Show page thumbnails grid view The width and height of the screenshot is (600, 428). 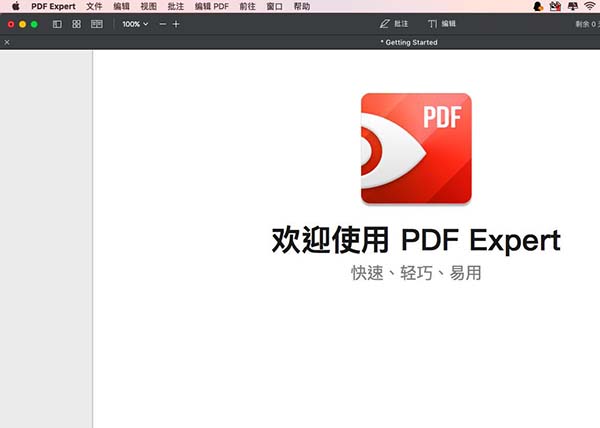[x=77, y=24]
